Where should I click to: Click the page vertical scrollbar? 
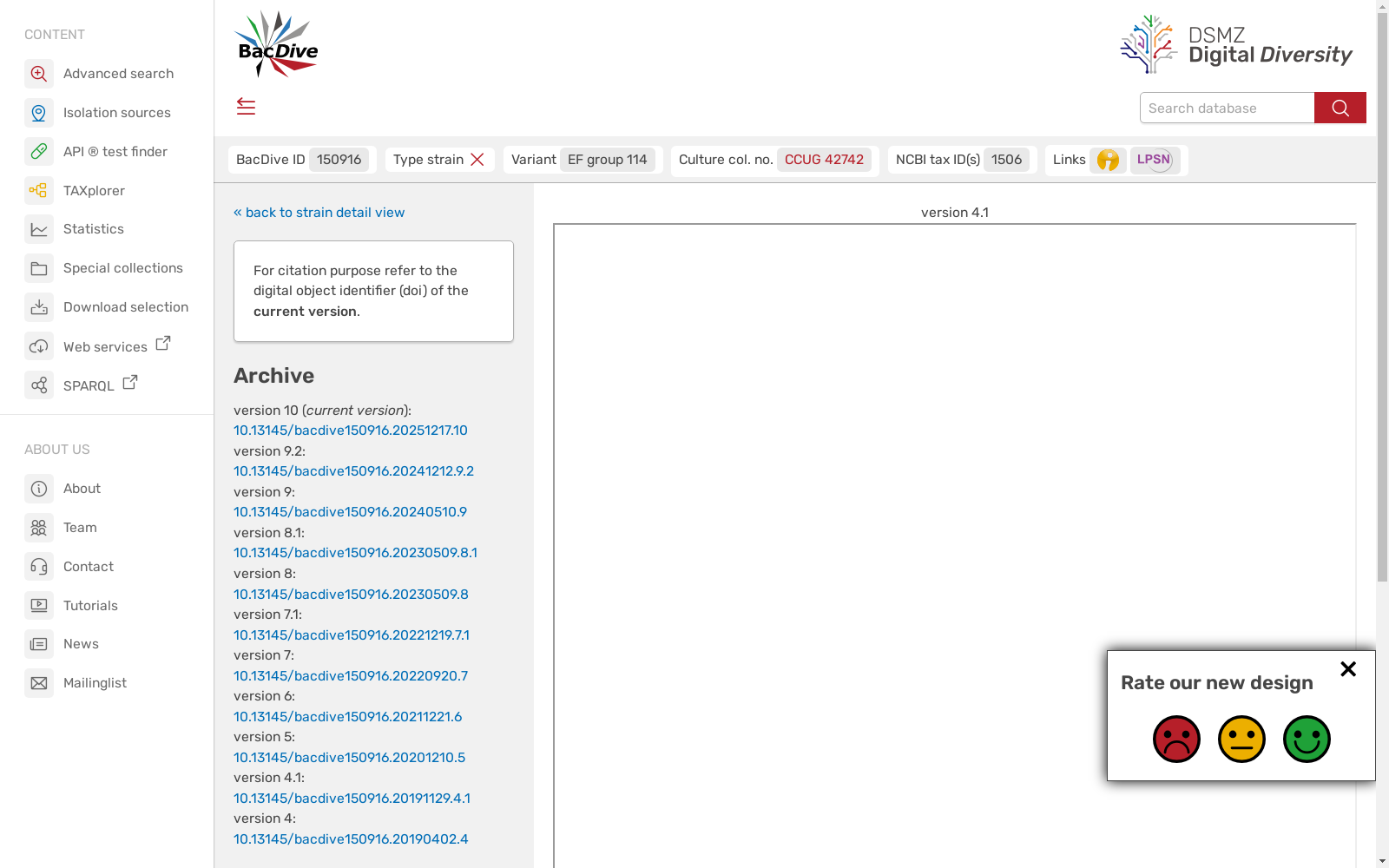[x=1382, y=297]
